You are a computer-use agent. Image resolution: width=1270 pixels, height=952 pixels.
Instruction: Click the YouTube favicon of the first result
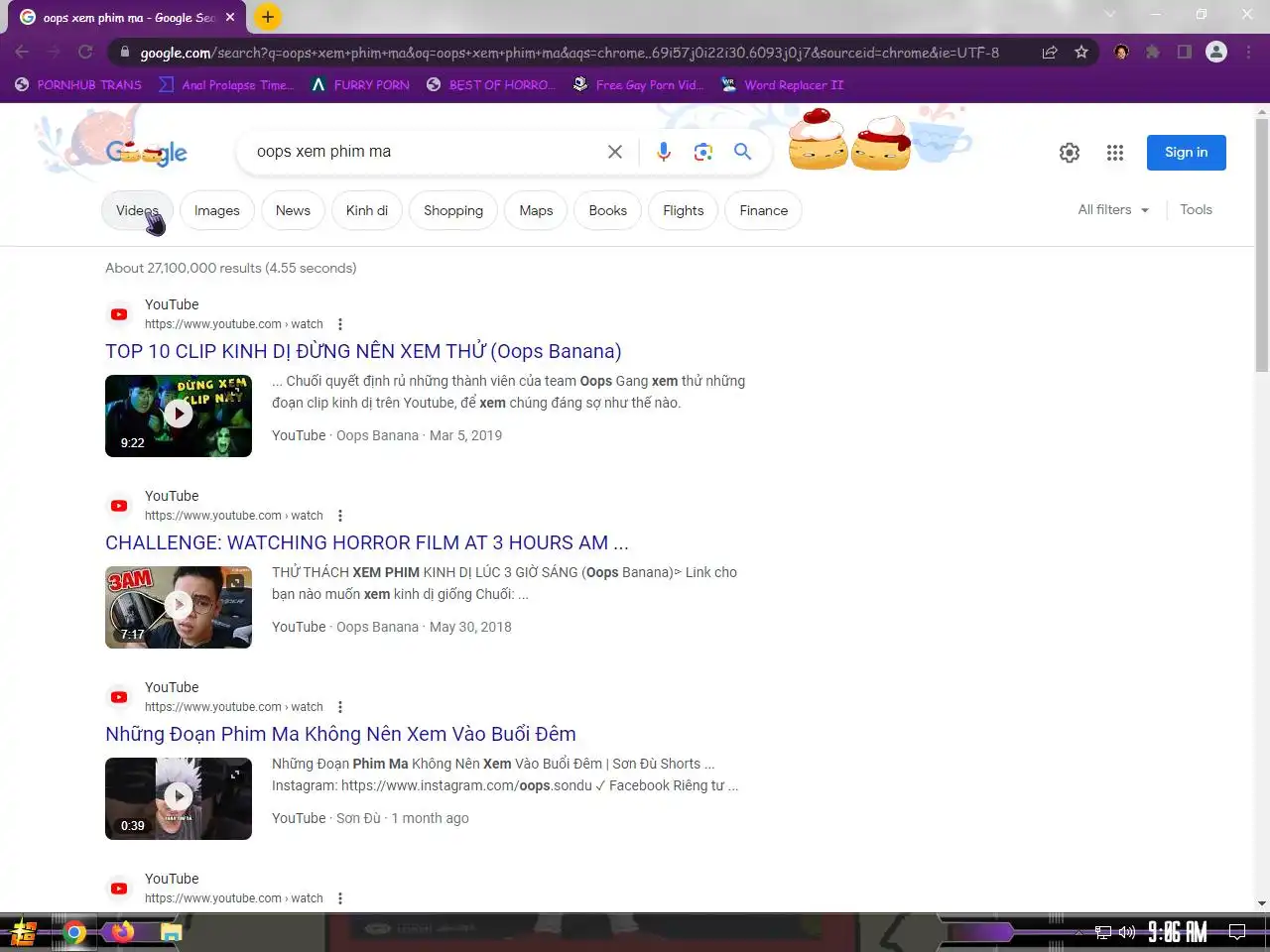(119, 314)
